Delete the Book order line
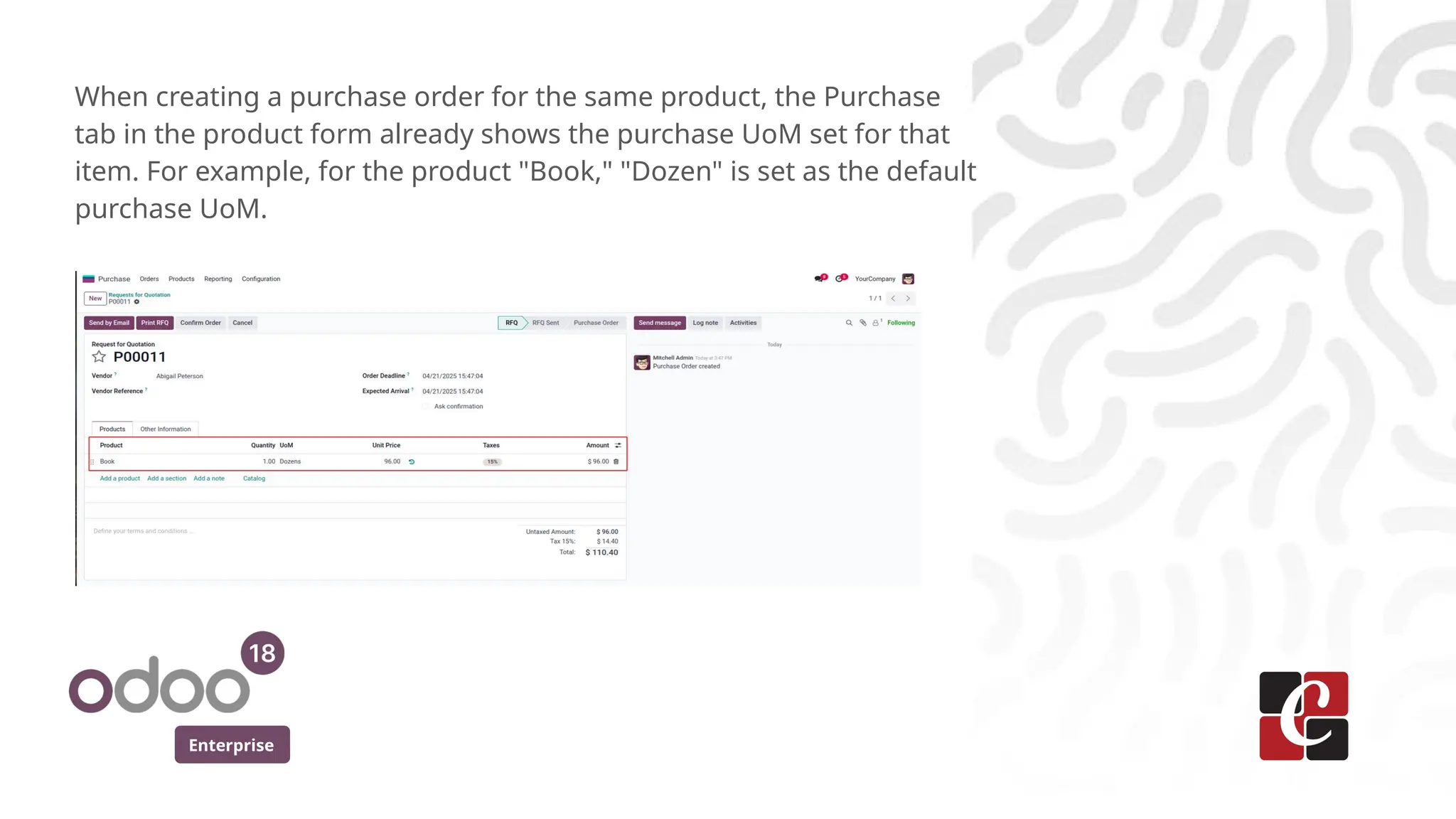Viewport: 1456px width, 819px height. (616, 462)
